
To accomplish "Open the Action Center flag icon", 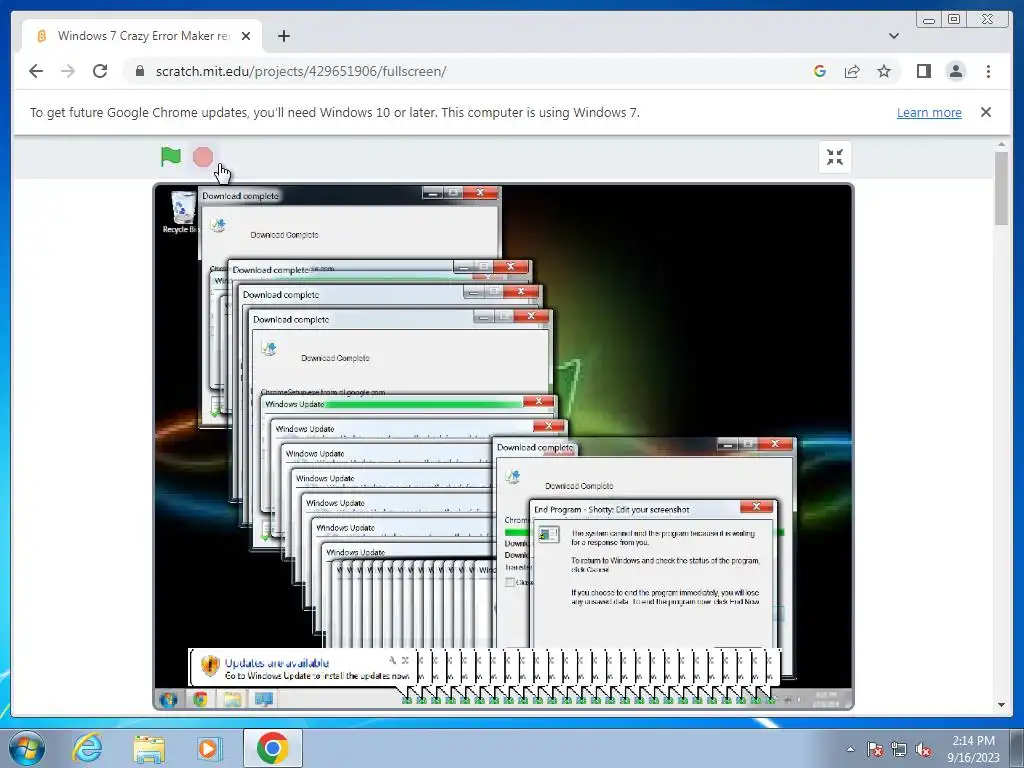I will (x=875, y=749).
